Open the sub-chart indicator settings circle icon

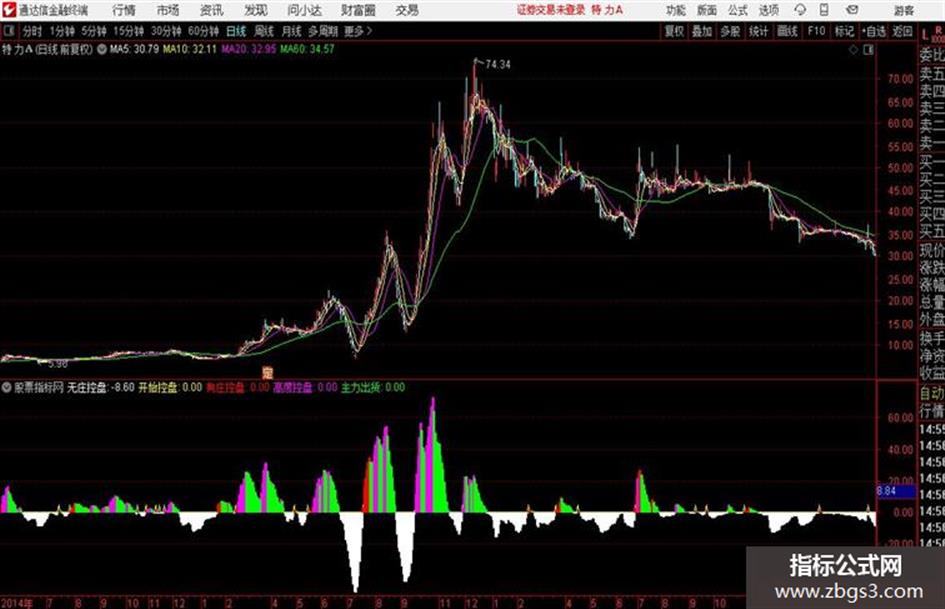point(7,387)
